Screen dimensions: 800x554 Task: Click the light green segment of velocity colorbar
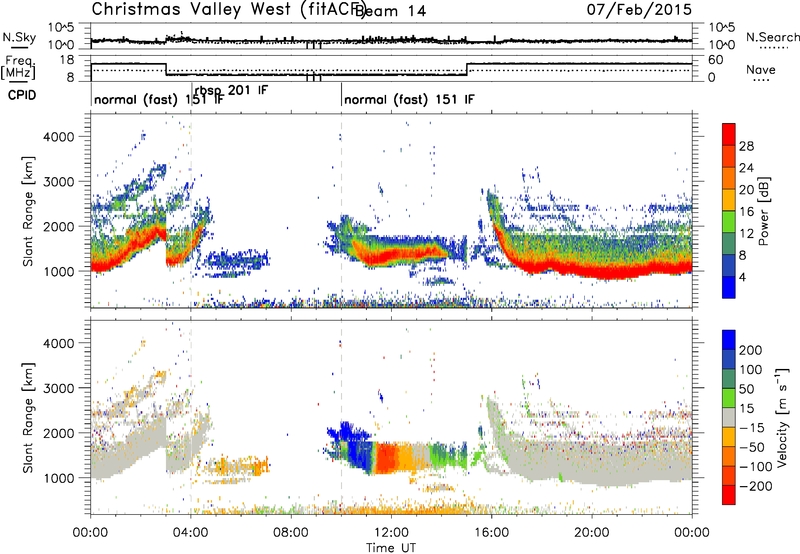tap(729, 398)
